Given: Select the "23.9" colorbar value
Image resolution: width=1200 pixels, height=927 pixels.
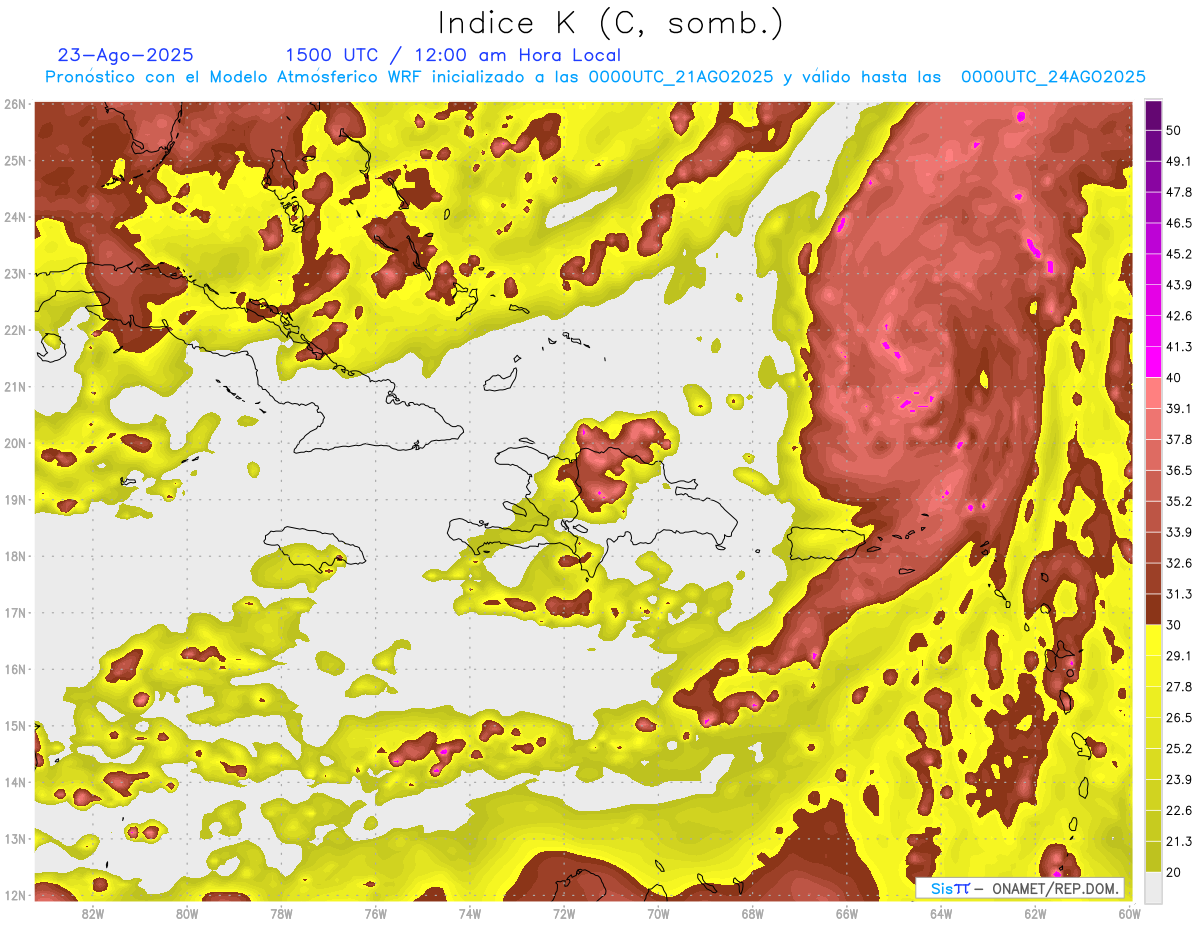Looking at the screenshot, I should pos(1179,779).
